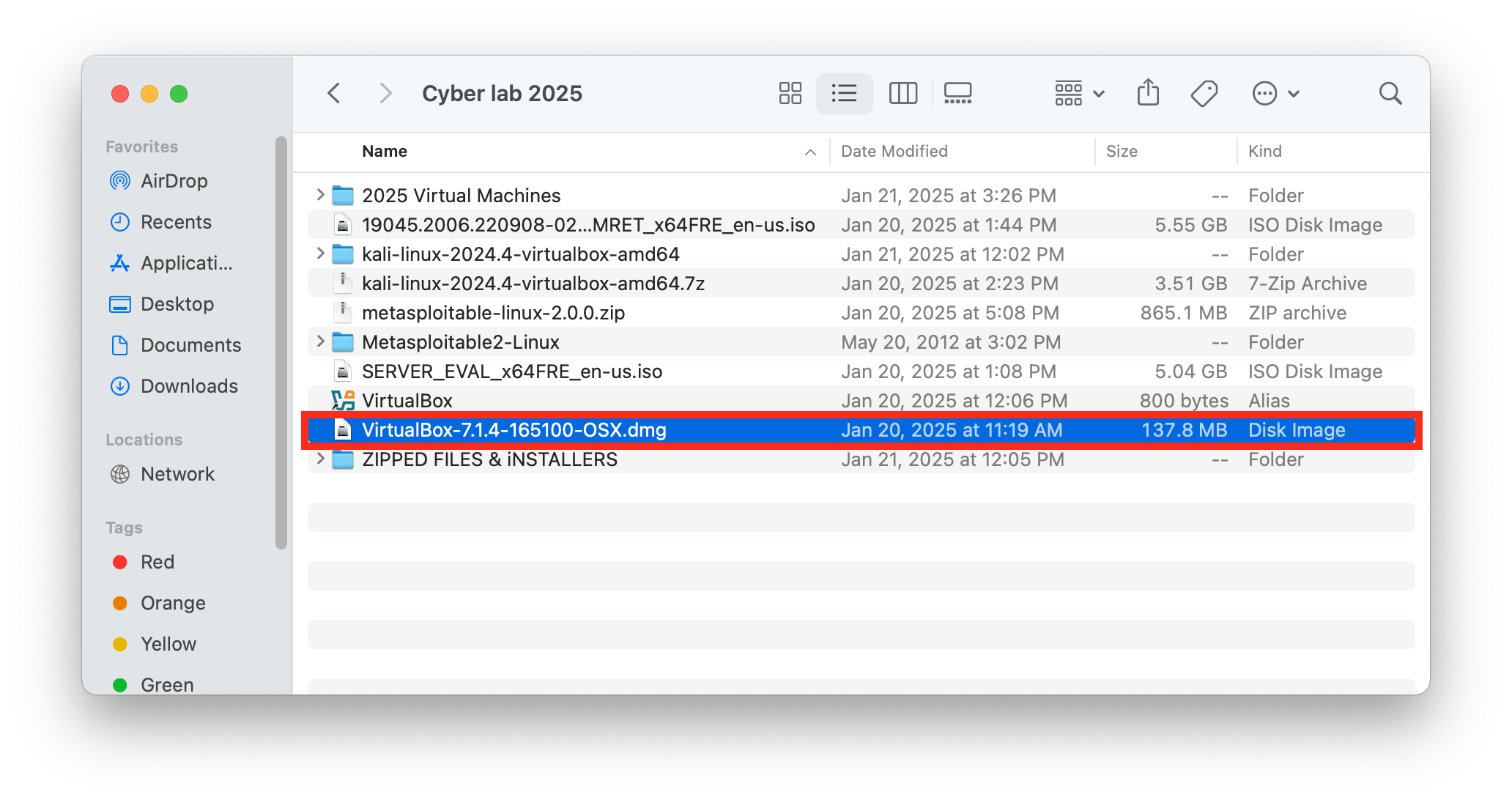The width and height of the screenshot is (1512, 803).
Task: Close the Finder window with red button
Action: pyautogui.click(x=120, y=94)
